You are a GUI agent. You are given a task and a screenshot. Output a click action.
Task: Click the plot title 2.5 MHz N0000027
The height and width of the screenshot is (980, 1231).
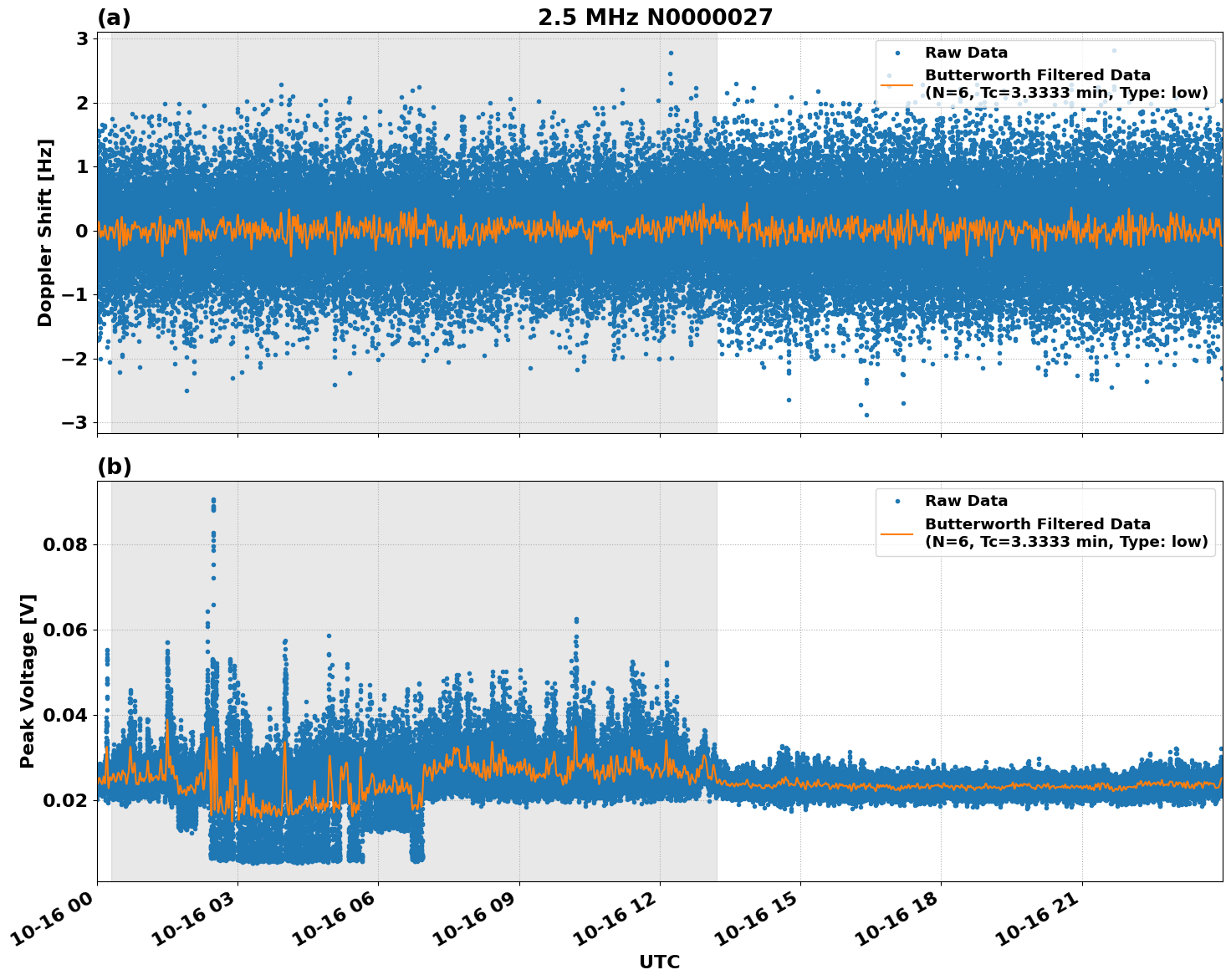click(x=655, y=18)
